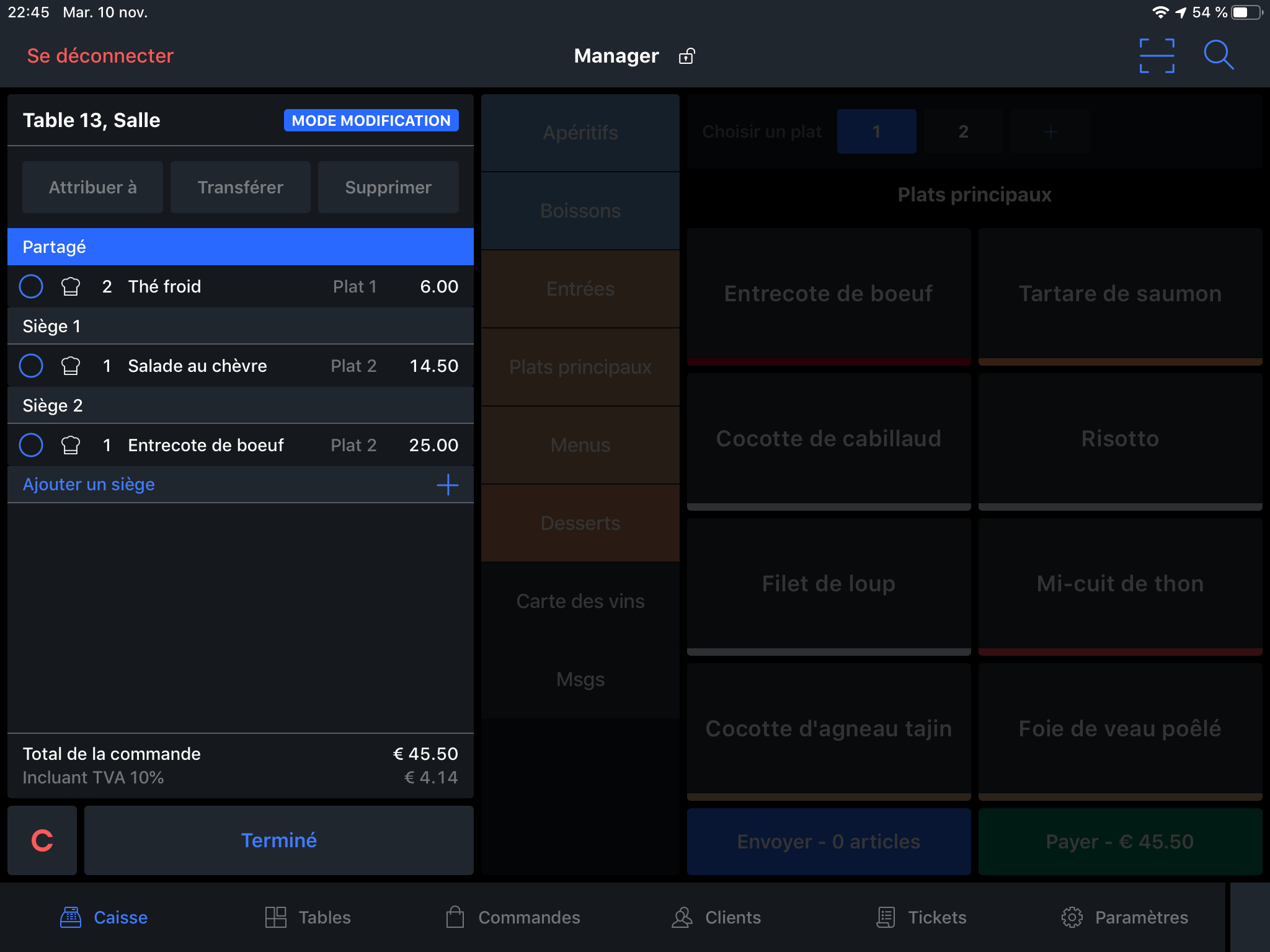The width and height of the screenshot is (1270, 952).
Task: Open the Boissons category
Action: 580,211
